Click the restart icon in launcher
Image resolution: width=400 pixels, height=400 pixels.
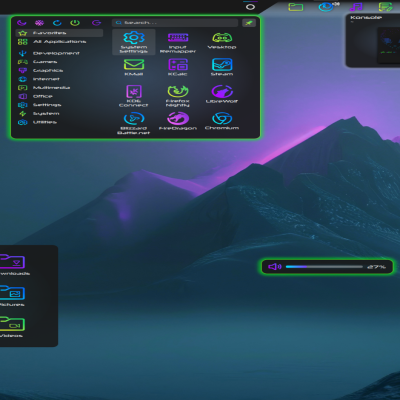click(x=57, y=23)
